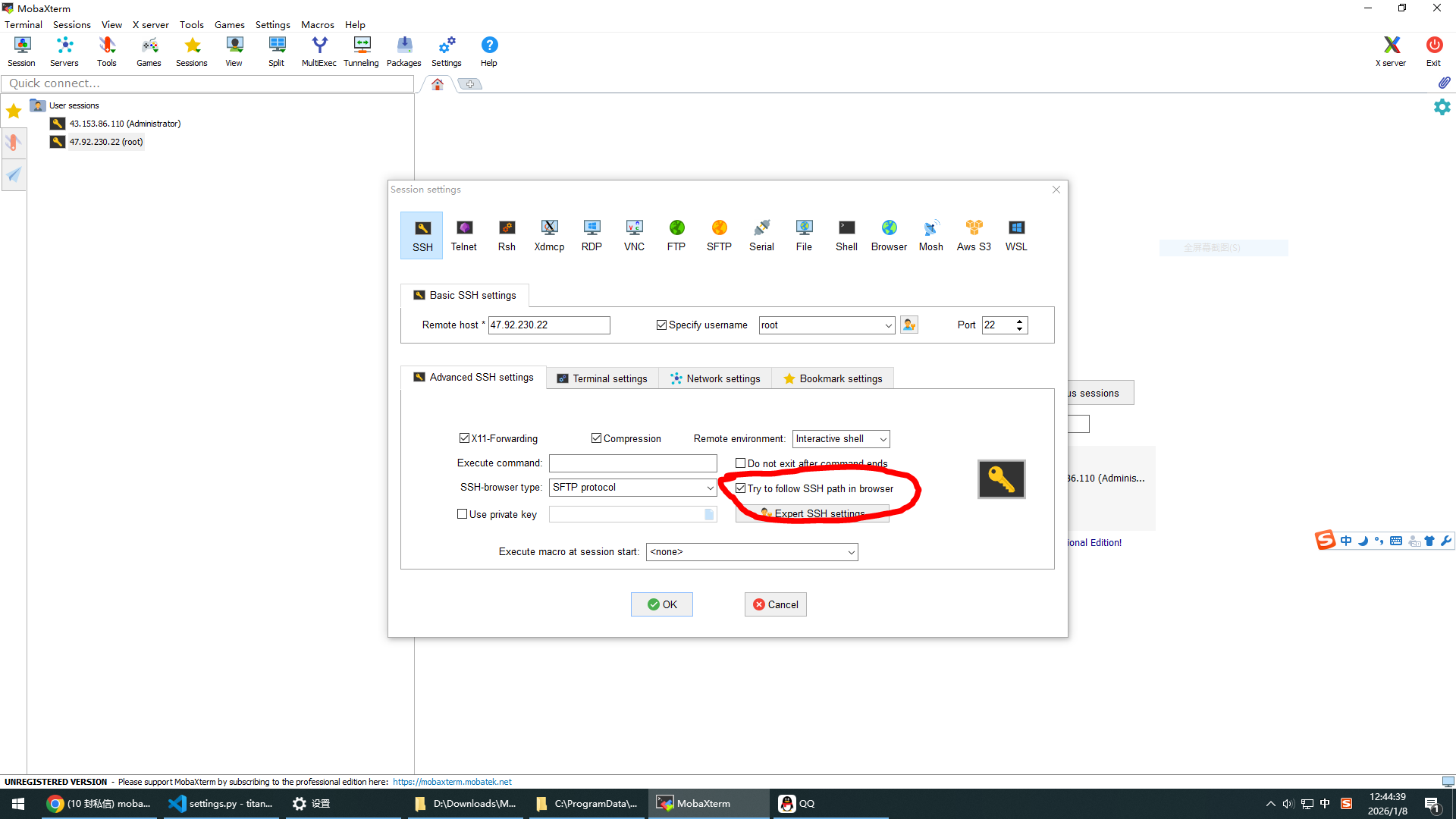Uncheck the Compression option
1456x819 pixels.
pyautogui.click(x=597, y=438)
